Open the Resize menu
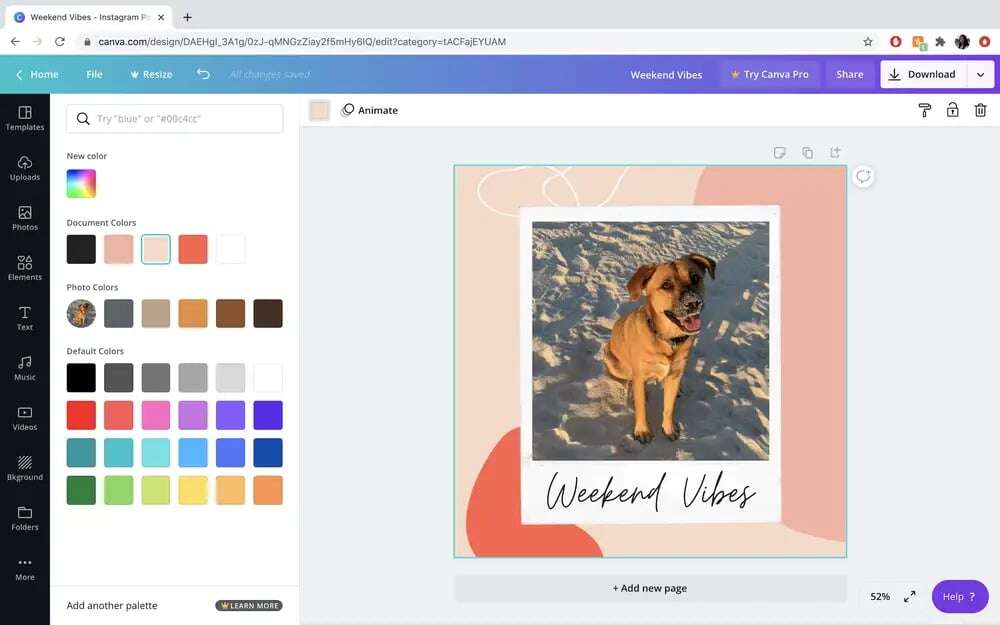1000x625 pixels. coord(151,73)
